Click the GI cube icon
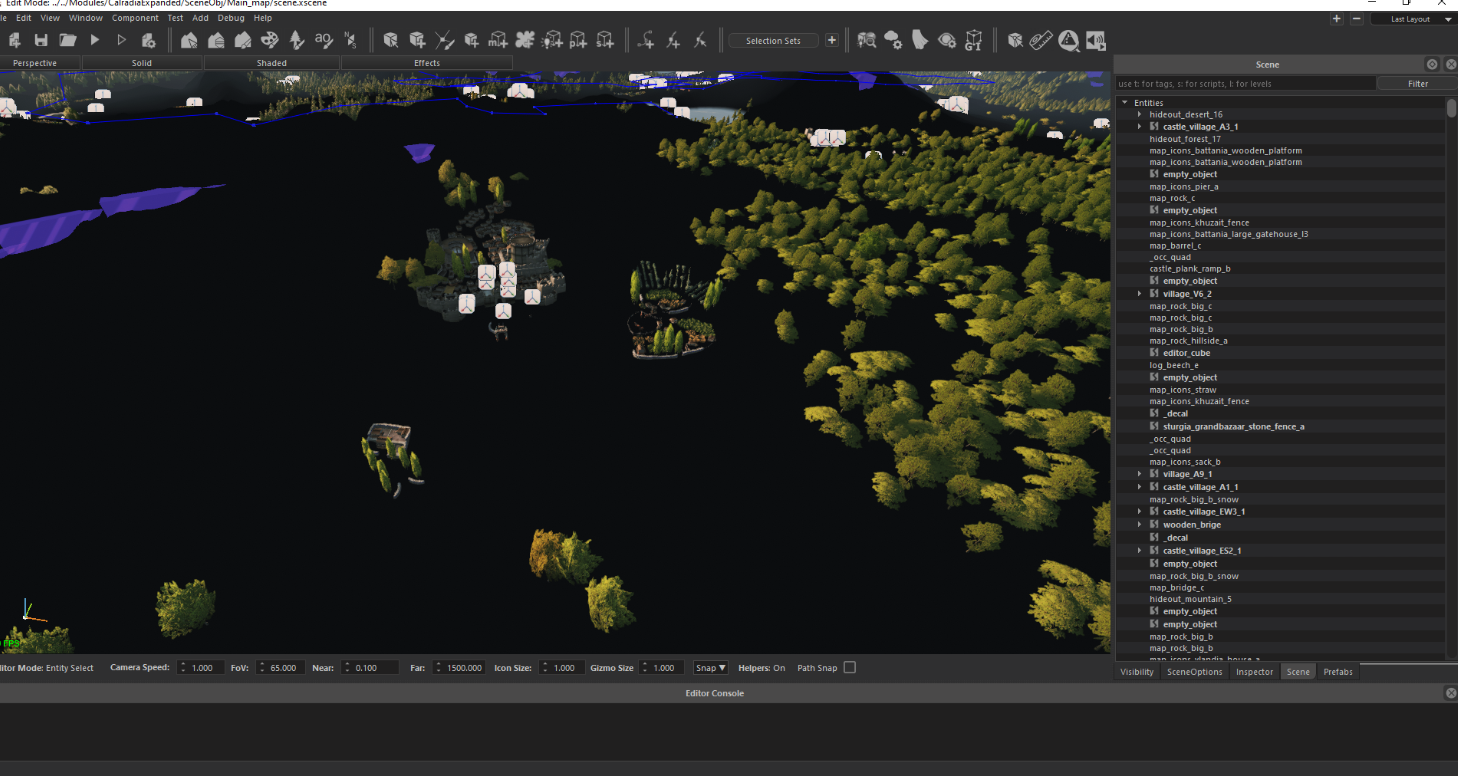This screenshot has width=1458, height=776. pyautogui.click(x=974, y=40)
